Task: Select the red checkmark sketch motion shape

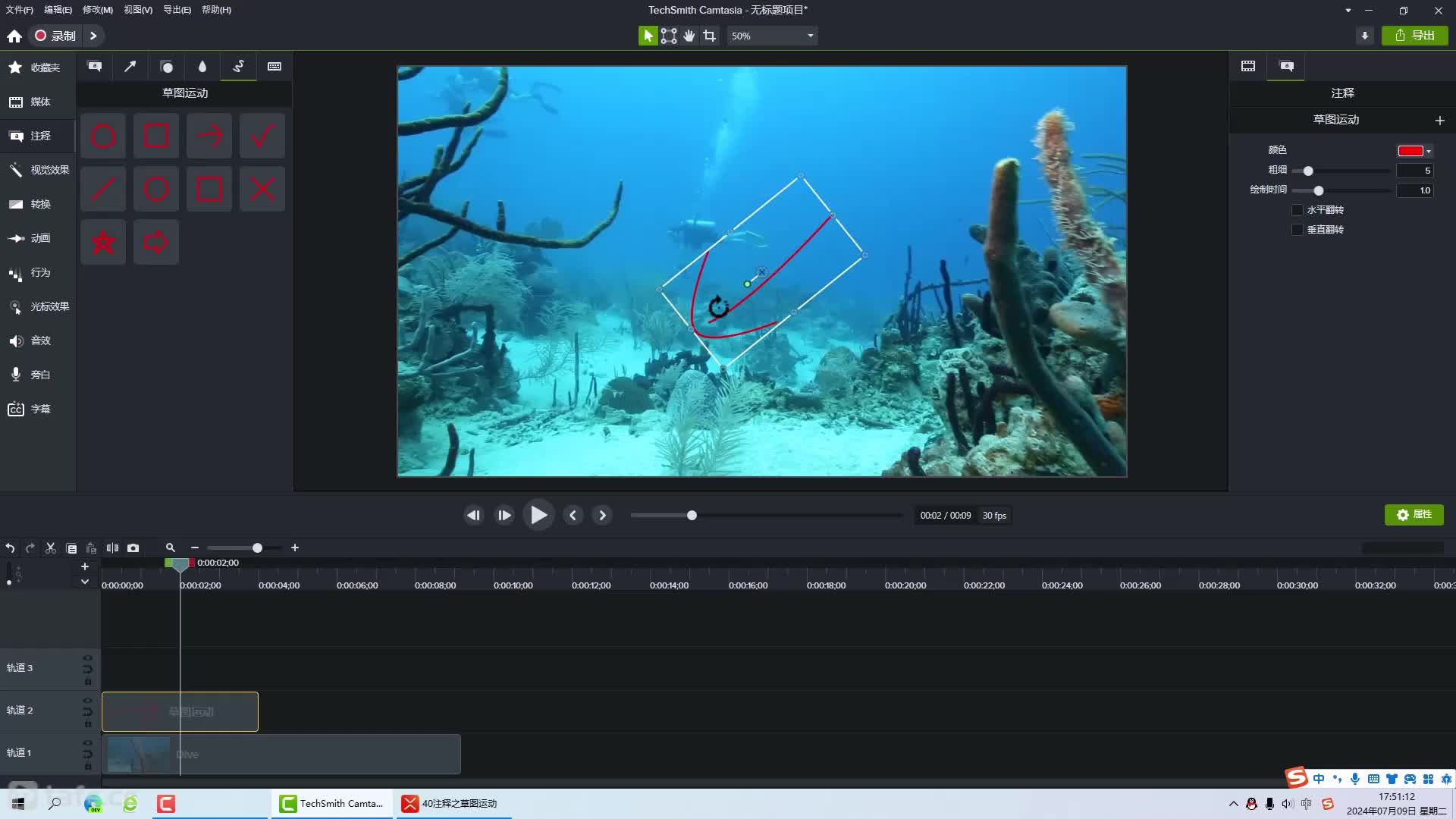Action: point(262,136)
